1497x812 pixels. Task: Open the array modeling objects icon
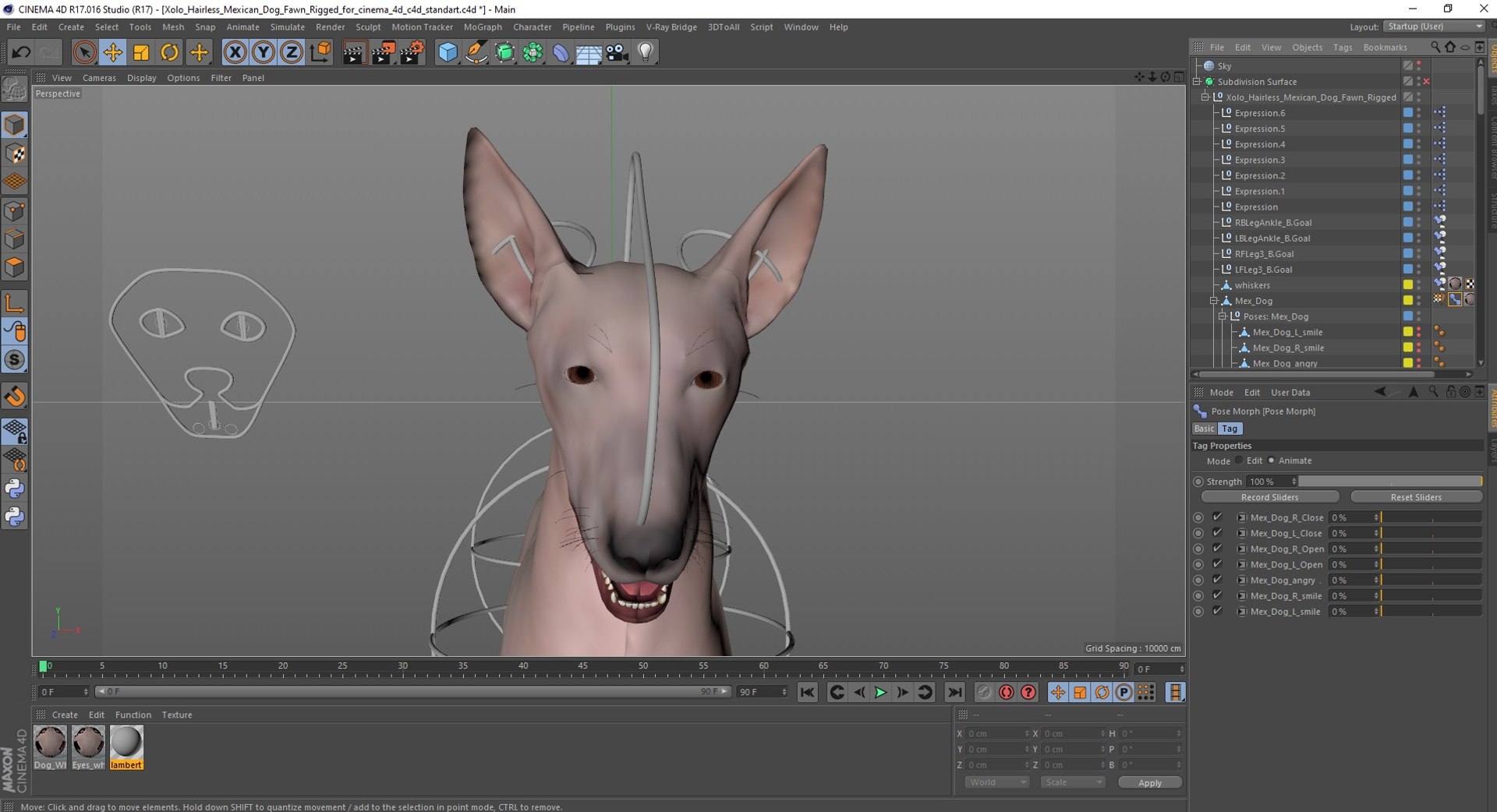pos(533,52)
